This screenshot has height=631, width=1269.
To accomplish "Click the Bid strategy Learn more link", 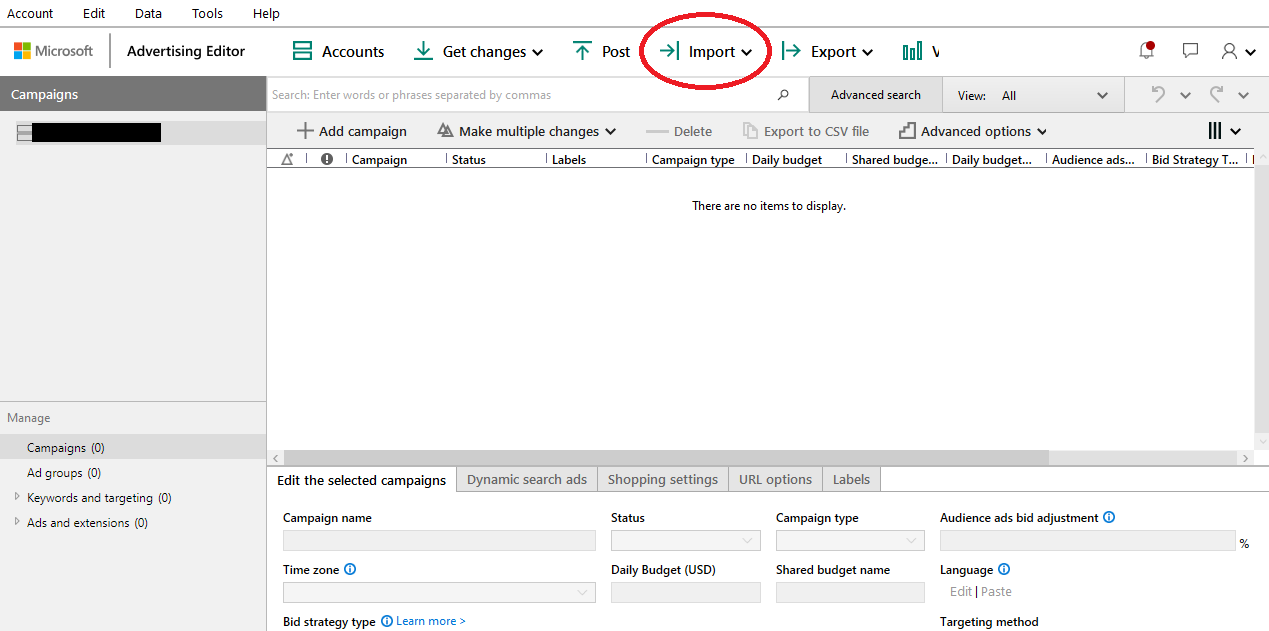I will 431,621.
